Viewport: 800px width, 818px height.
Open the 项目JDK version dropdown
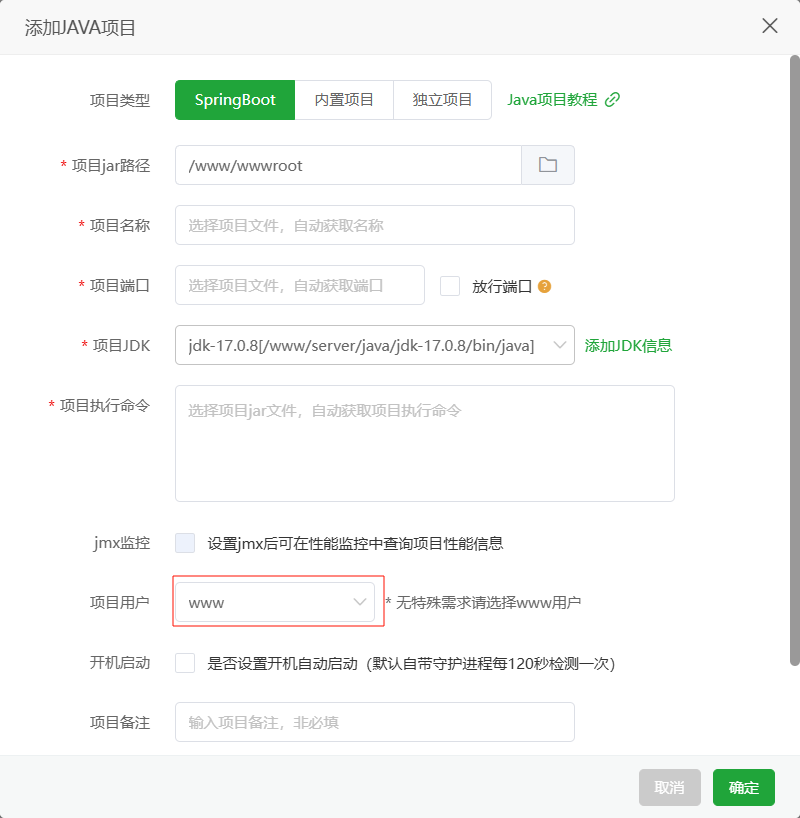(374, 345)
